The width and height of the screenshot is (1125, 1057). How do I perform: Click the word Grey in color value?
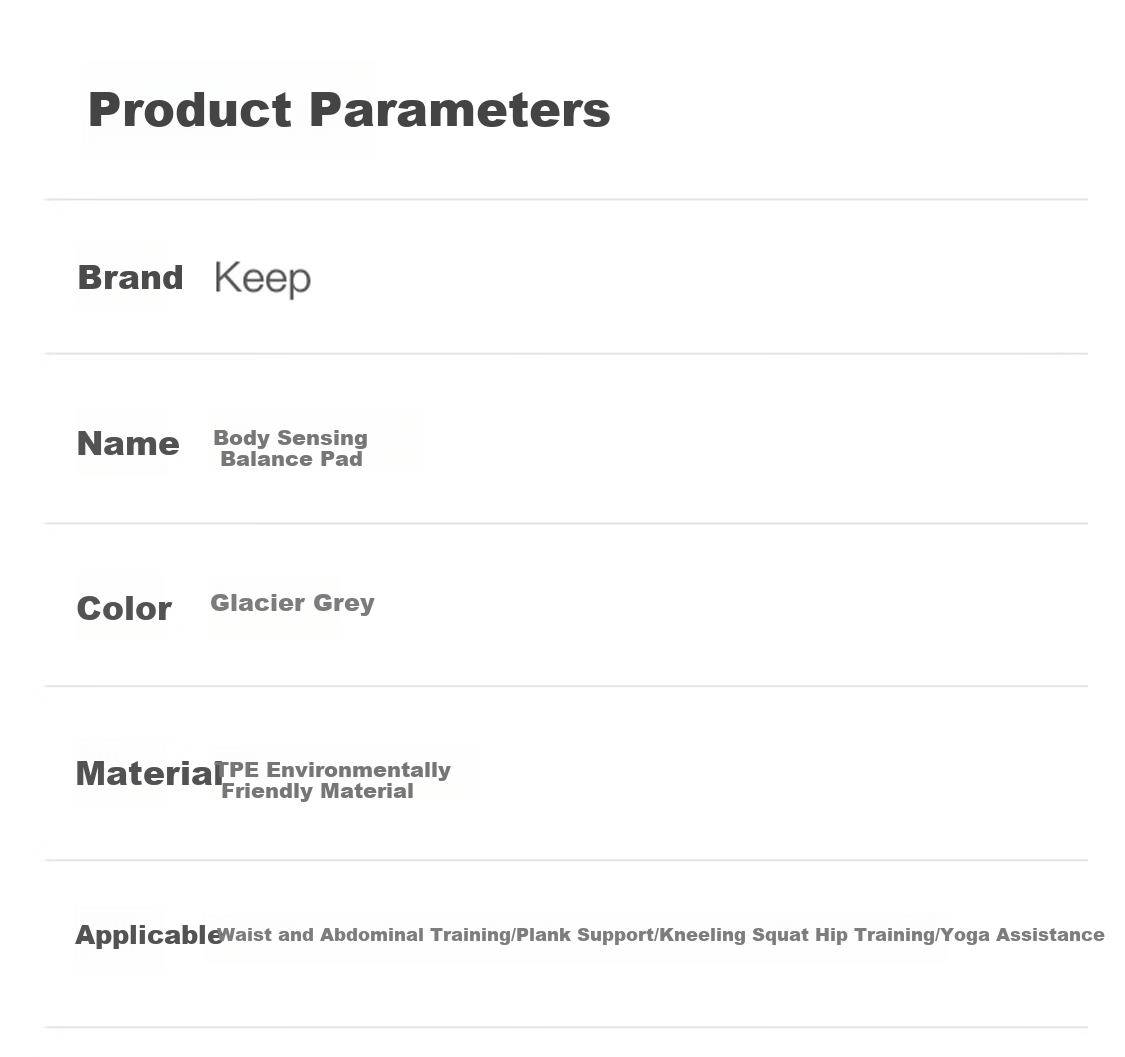point(344,603)
